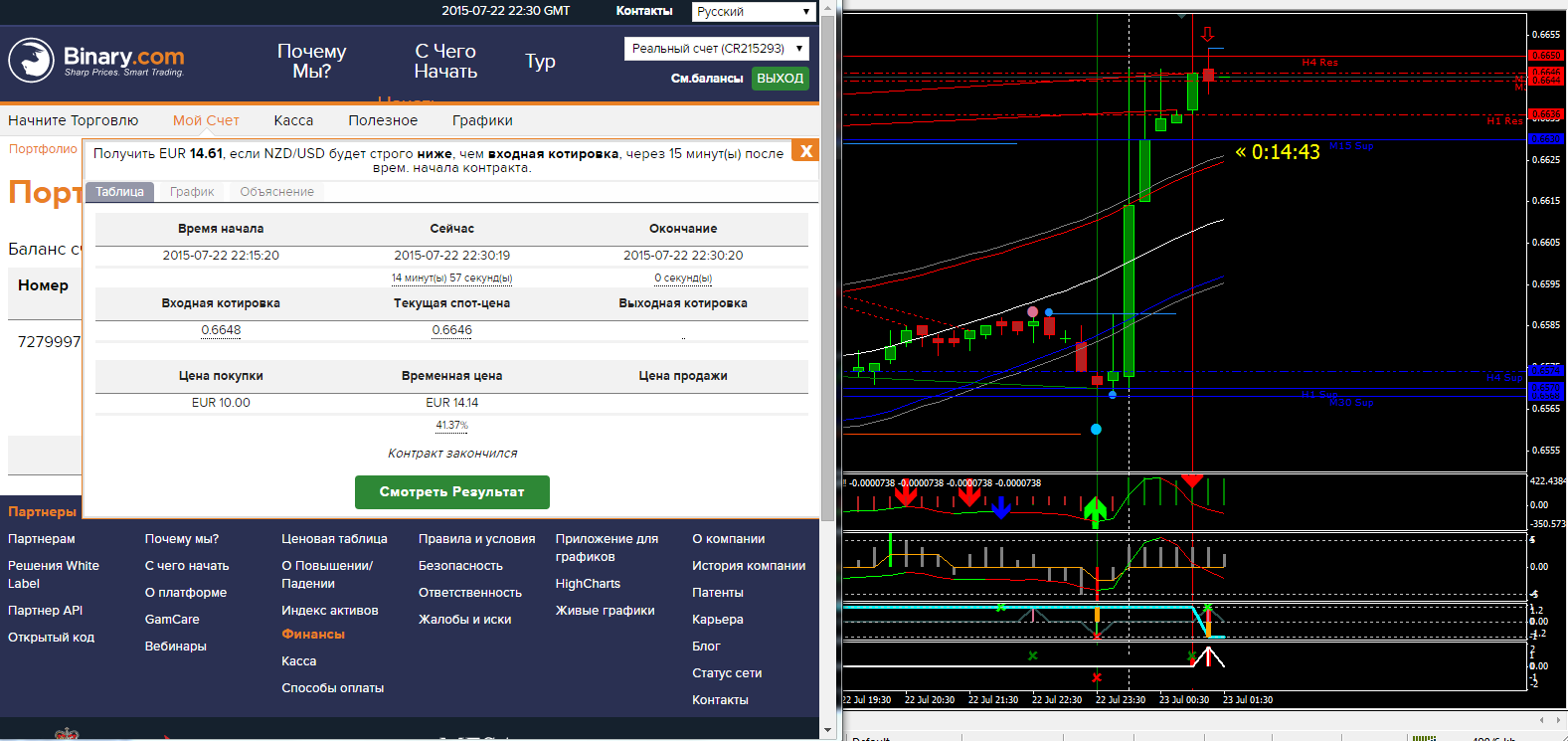This screenshot has width=1568, height=741.
Task: Switch to the График tab
Action: pyautogui.click(x=192, y=192)
